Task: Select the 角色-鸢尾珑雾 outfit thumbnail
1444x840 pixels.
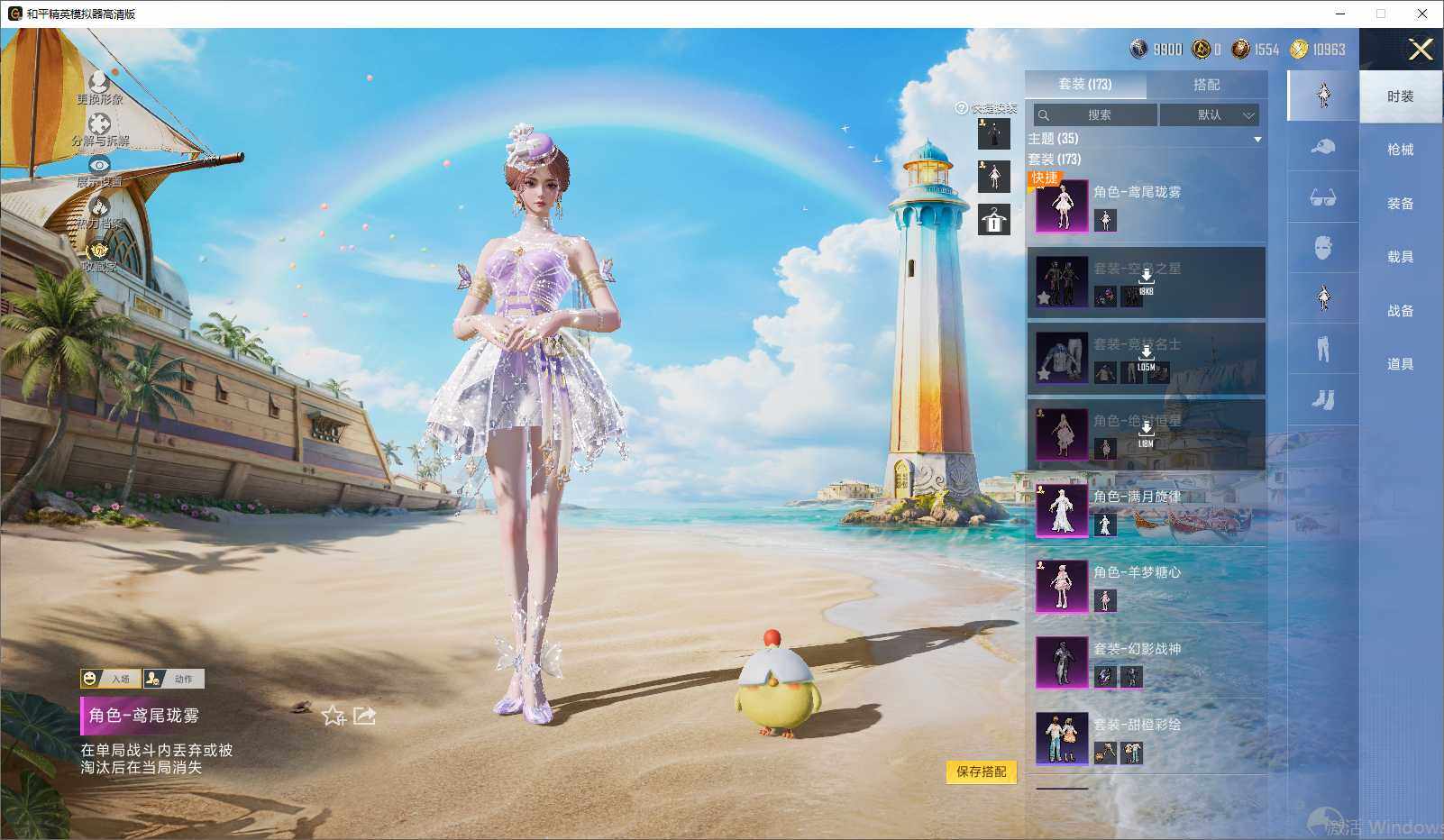Action: (x=1062, y=205)
